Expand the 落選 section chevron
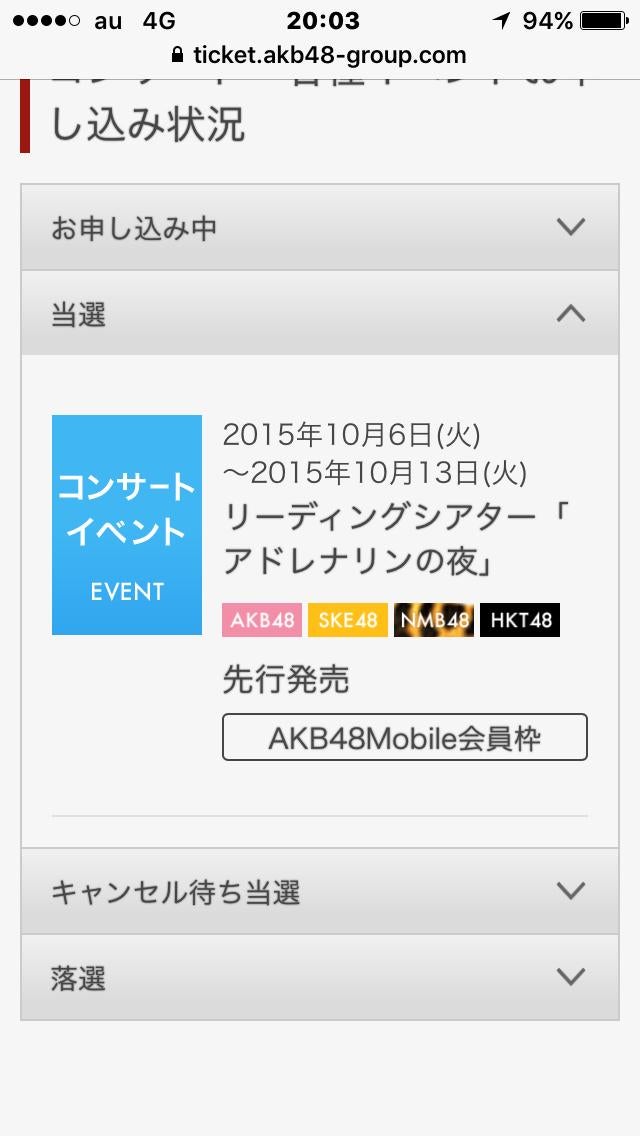Image resolution: width=640 pixels, height=1136 pixels. tap(571, 977)
